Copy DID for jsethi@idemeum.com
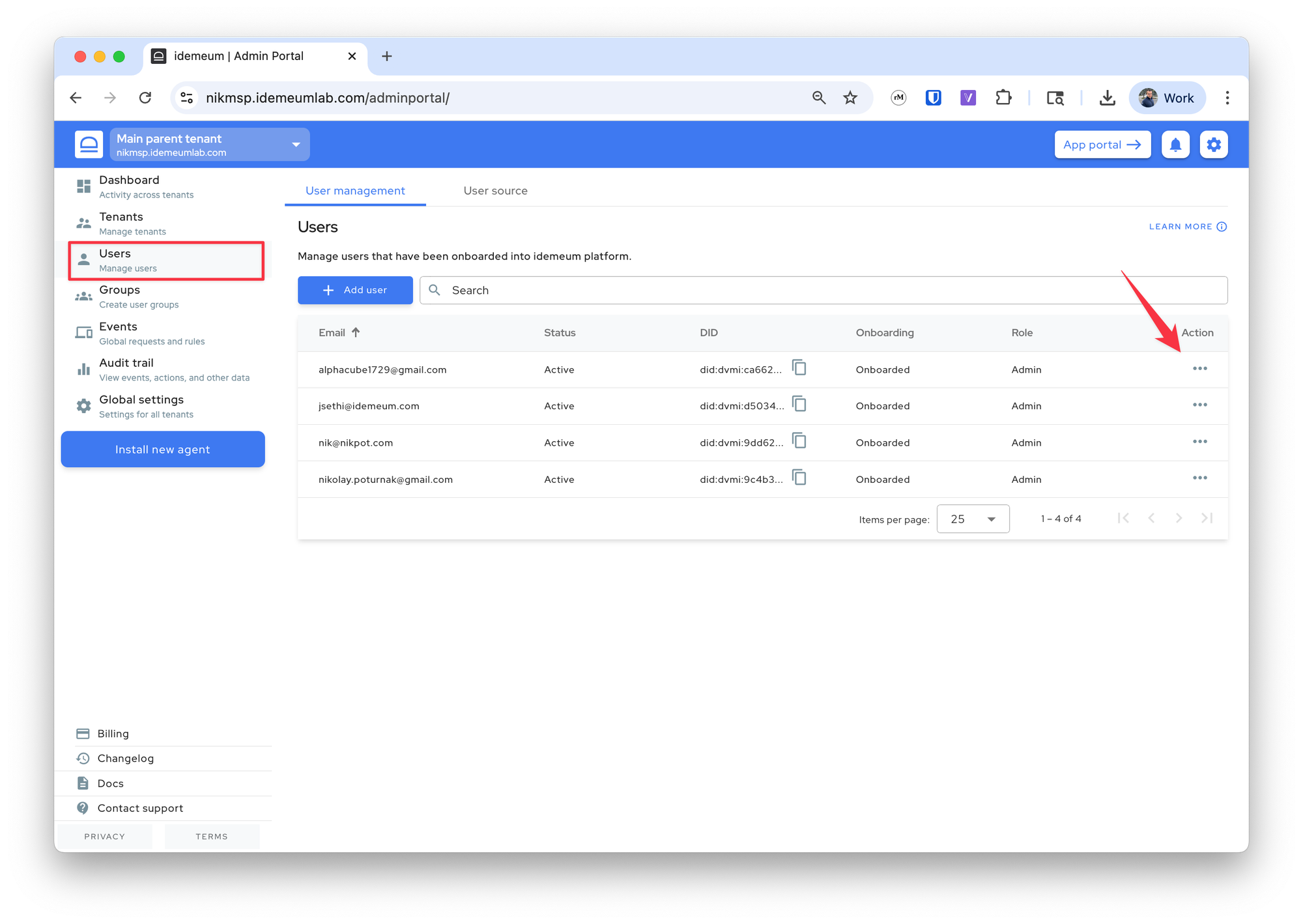The height and width of the screenshot is (924, 1303). (x=799, y=405)
